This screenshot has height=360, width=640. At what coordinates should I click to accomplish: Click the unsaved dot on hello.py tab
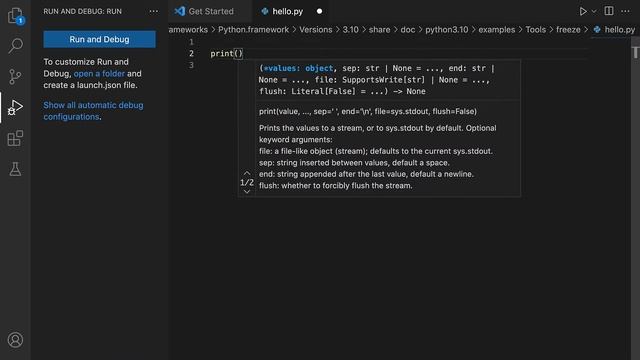319,11
